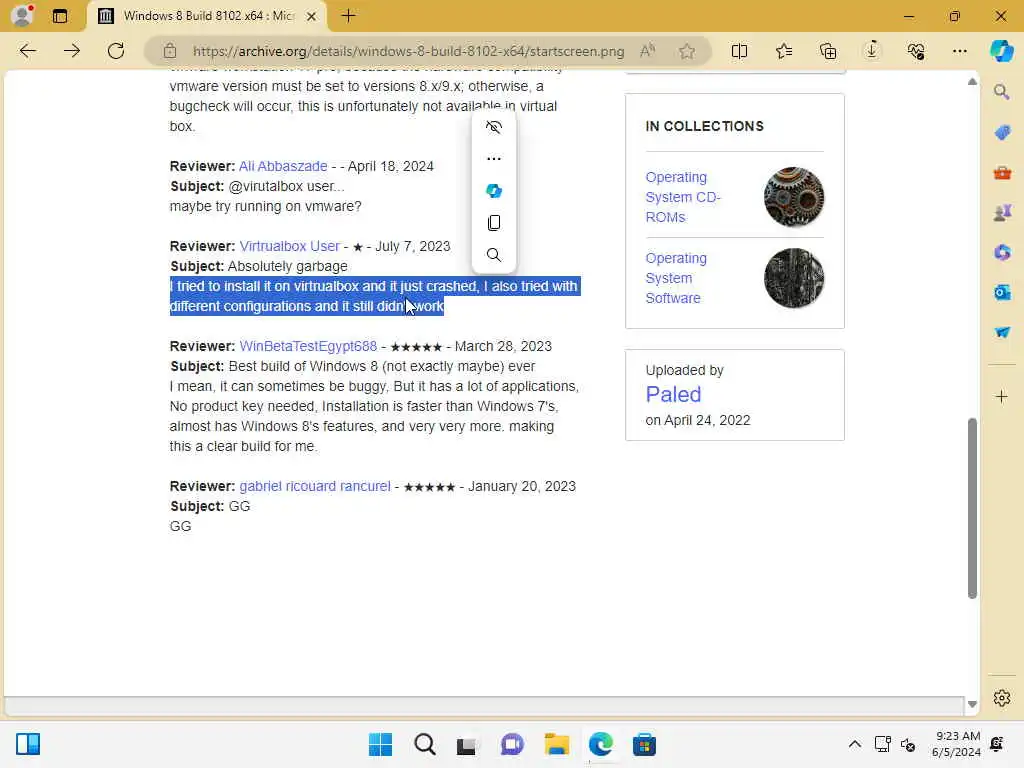Go forward to the next page

click(x=72, y=51)
